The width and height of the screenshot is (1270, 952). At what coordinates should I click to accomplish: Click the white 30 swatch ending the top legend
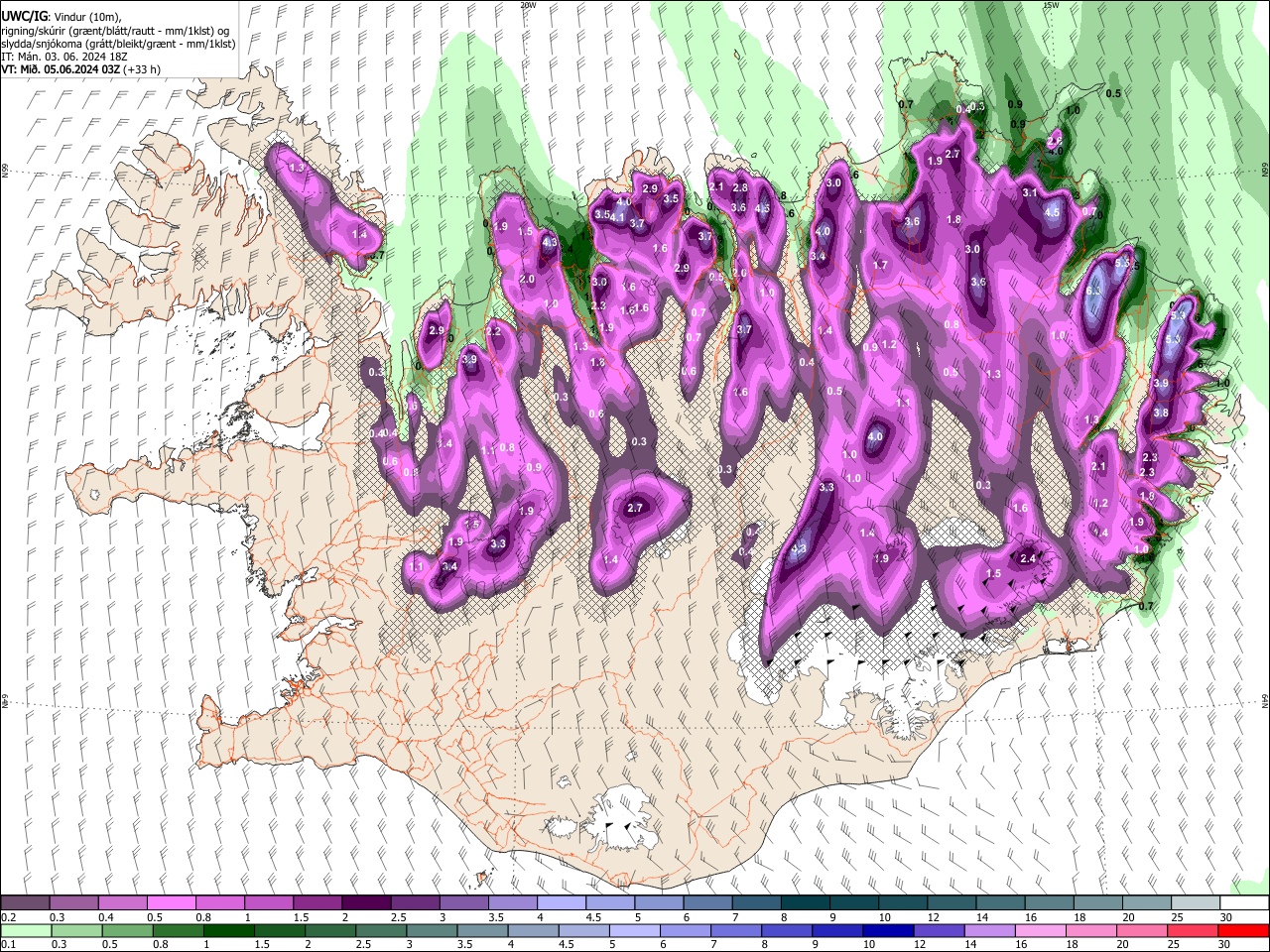(x=1243, y=903)
